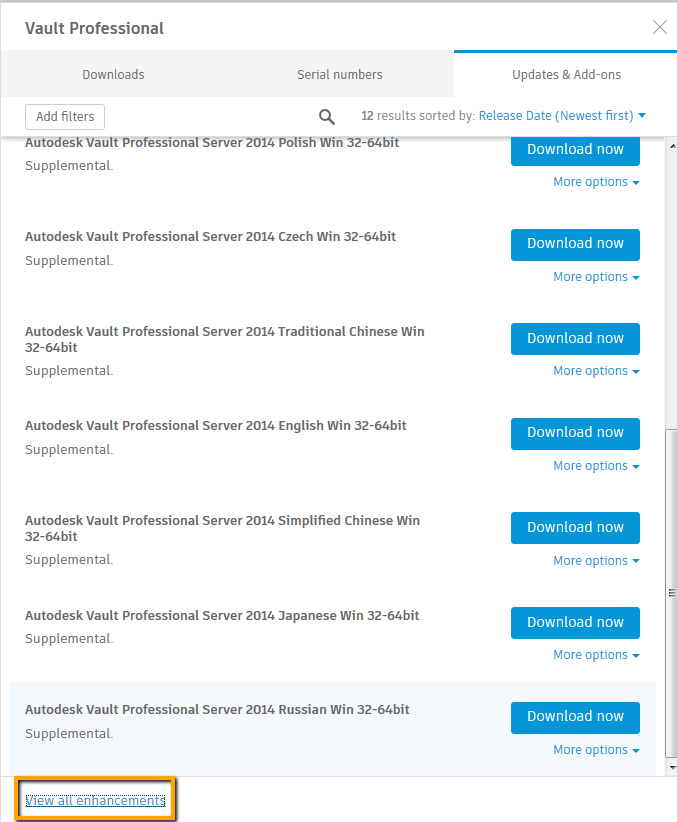The width and height of the screenshot is (677, 822).
Task: Download the Japanese server package
Action: tap(575, 622)
